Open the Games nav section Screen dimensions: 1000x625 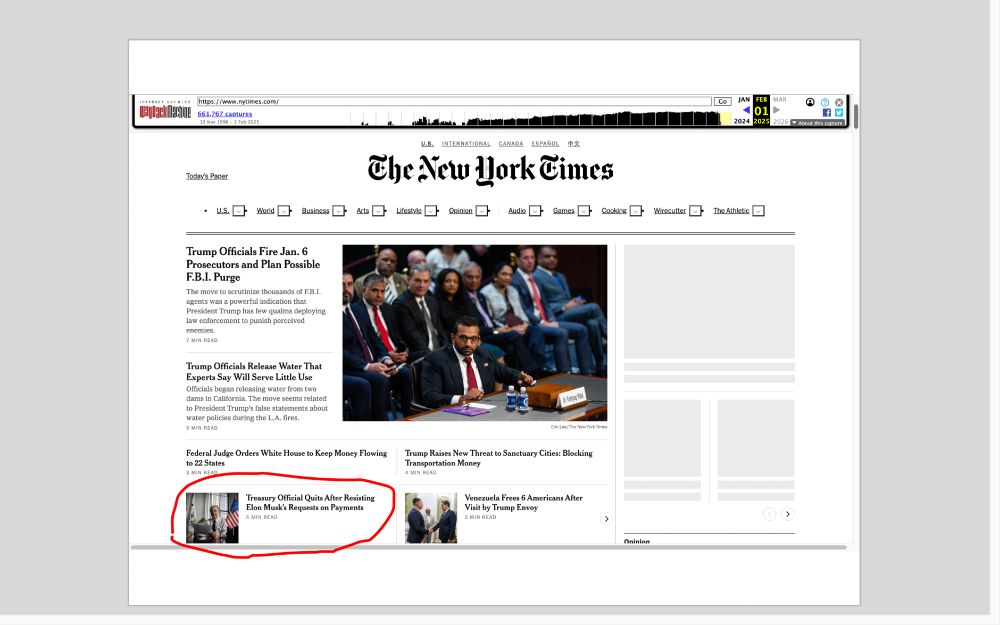click(564, 210)
